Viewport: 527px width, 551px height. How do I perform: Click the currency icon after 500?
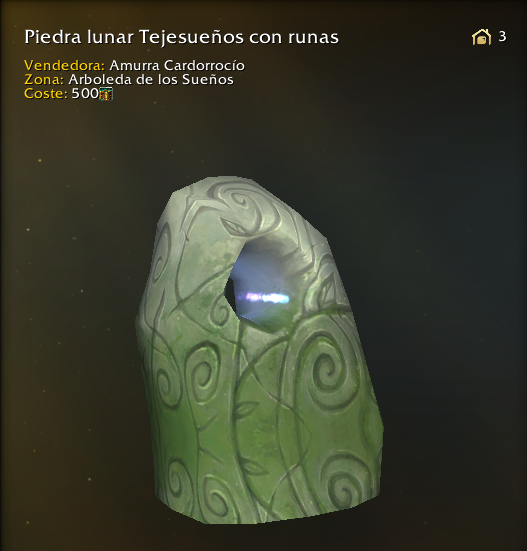(106, 94)
